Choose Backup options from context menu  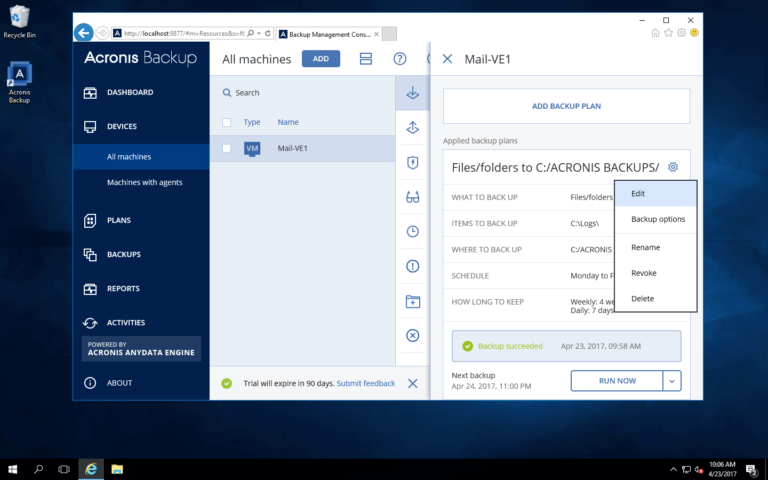(x=656, y=219)
